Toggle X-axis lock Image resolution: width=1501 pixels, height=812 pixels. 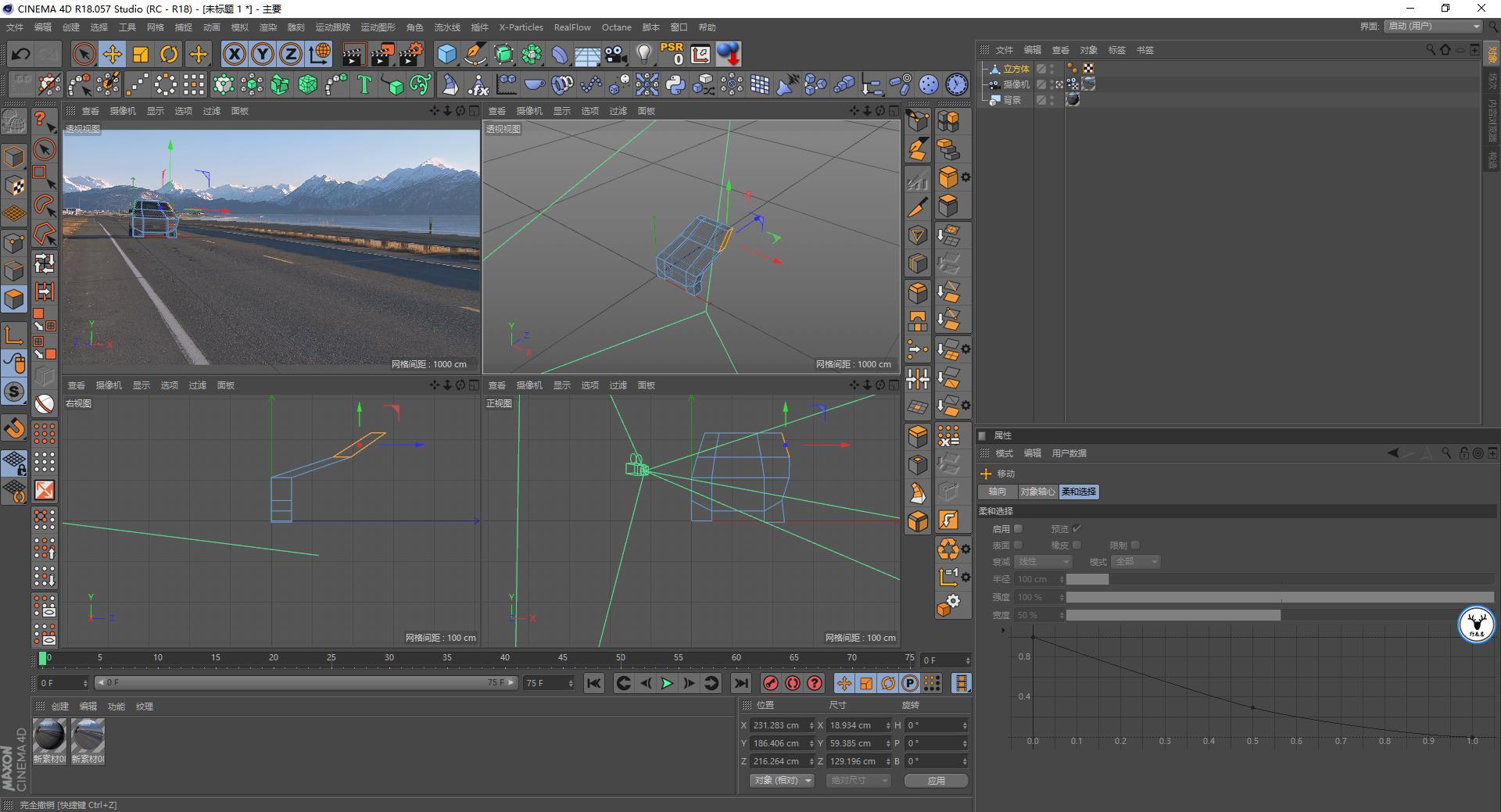click(x=234, y=54)
